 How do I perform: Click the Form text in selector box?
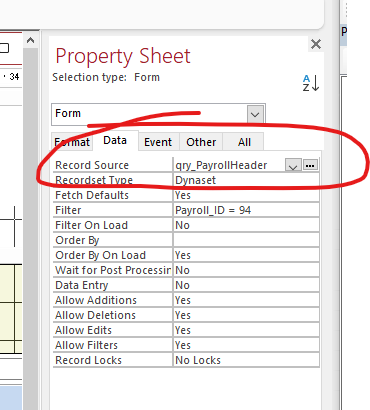[x=68, y=113]
